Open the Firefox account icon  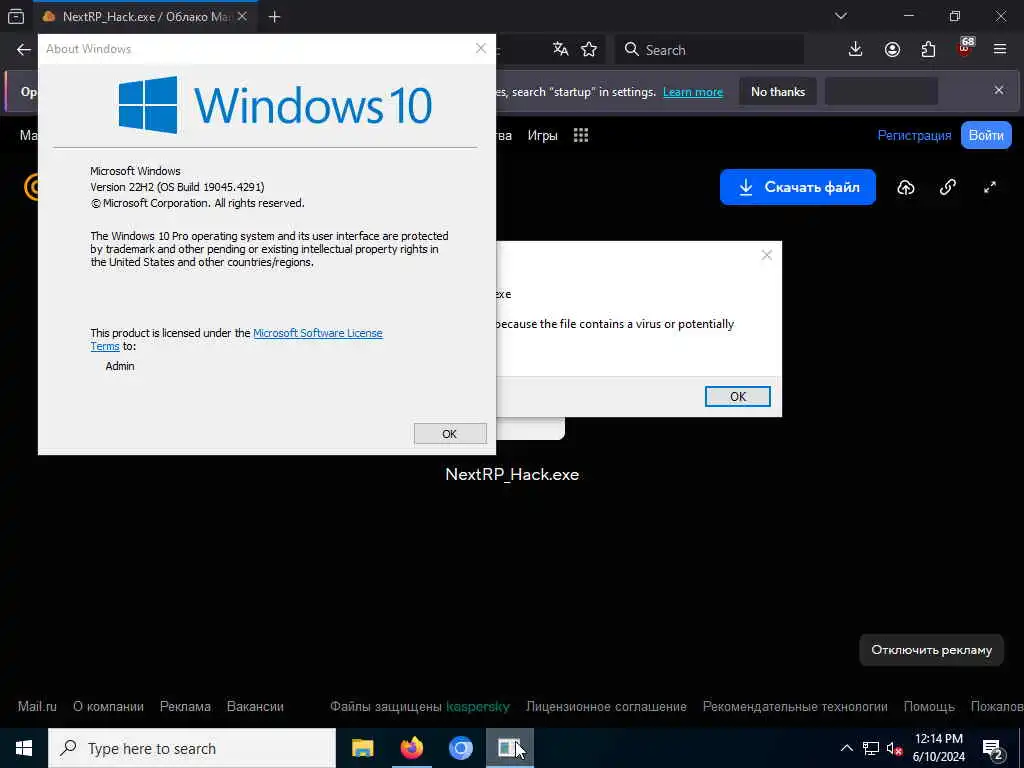coord(892,50)
